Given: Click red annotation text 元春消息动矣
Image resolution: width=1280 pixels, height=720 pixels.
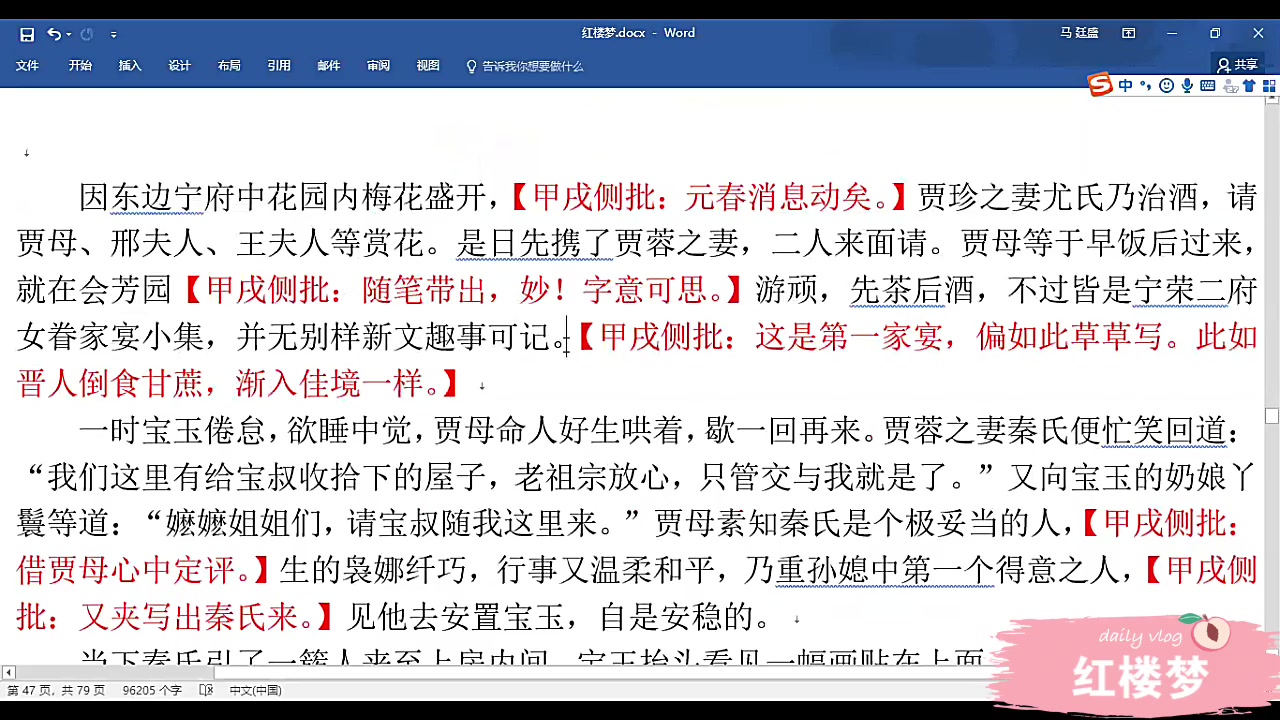Looking at the screenshot, I should point(779,197).
